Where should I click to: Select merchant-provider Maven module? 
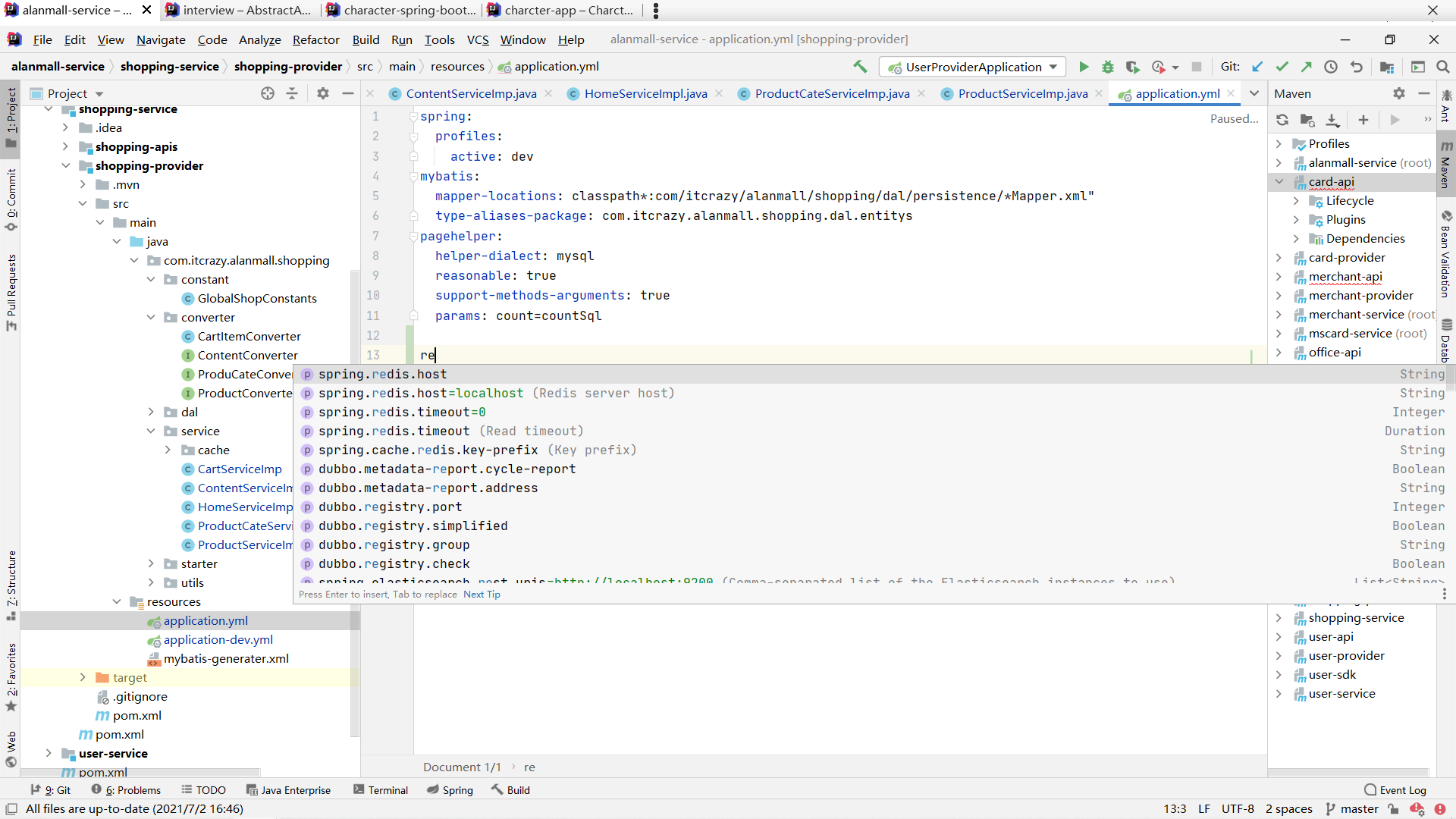[1360, 295]
